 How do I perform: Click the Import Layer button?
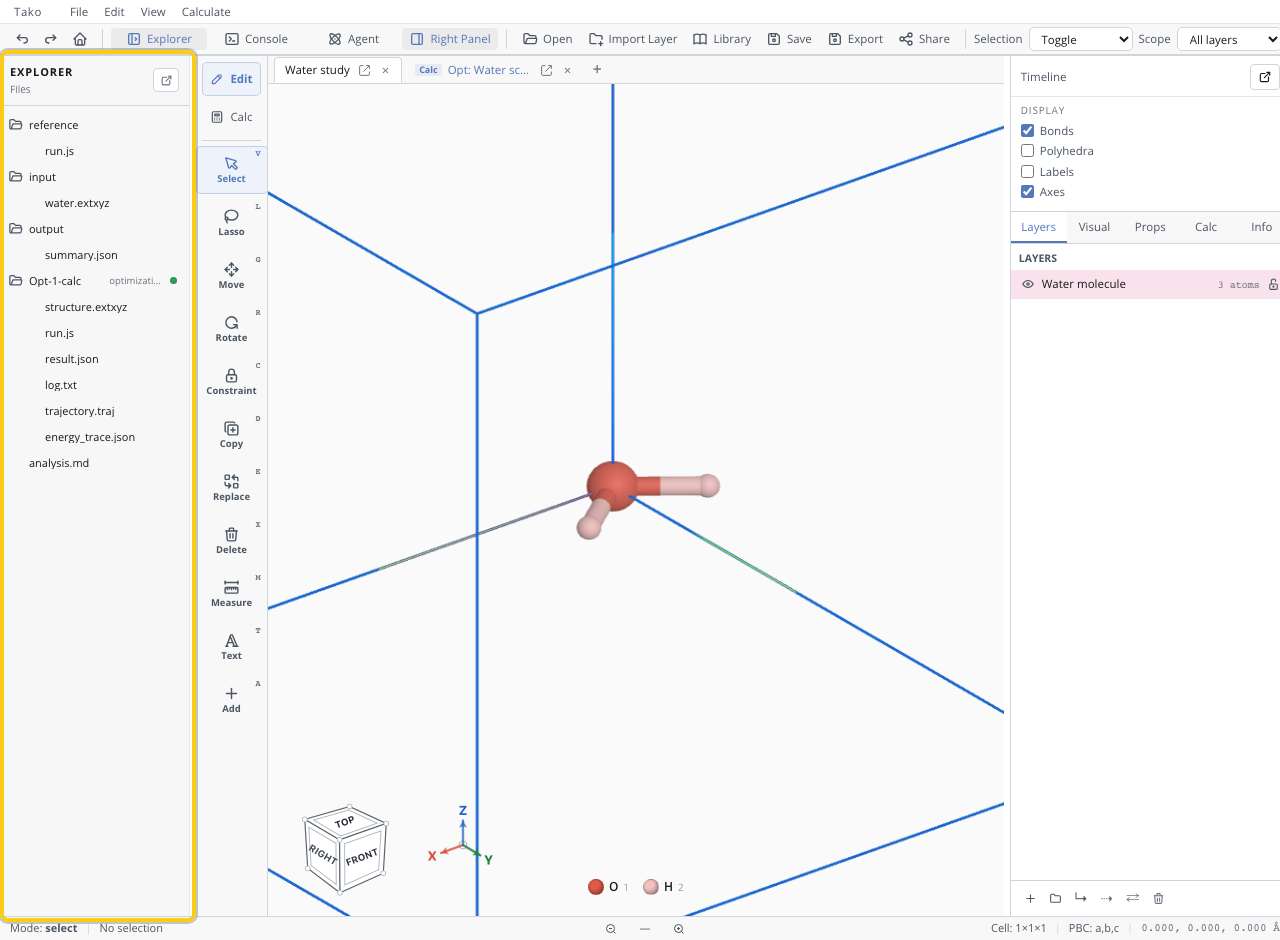pos(633,39)
